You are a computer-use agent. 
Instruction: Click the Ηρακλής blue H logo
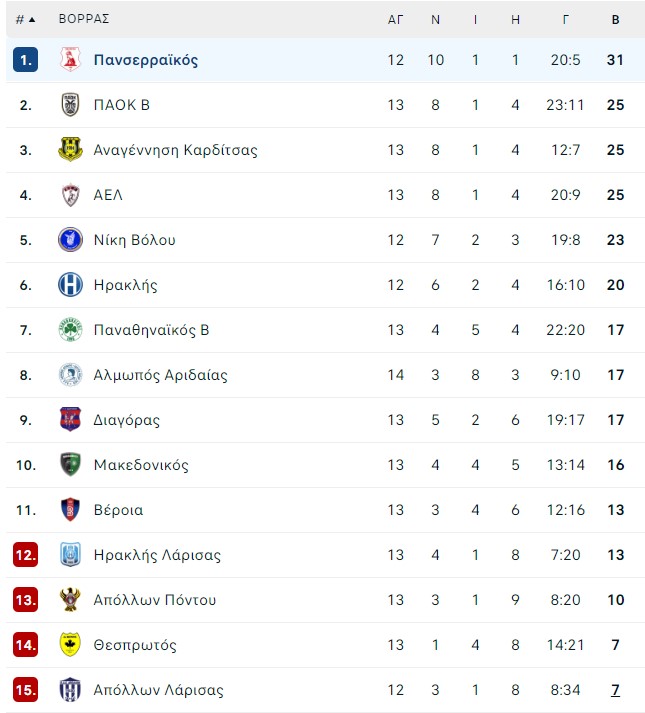pyautogui.click(x=71, y=285)
